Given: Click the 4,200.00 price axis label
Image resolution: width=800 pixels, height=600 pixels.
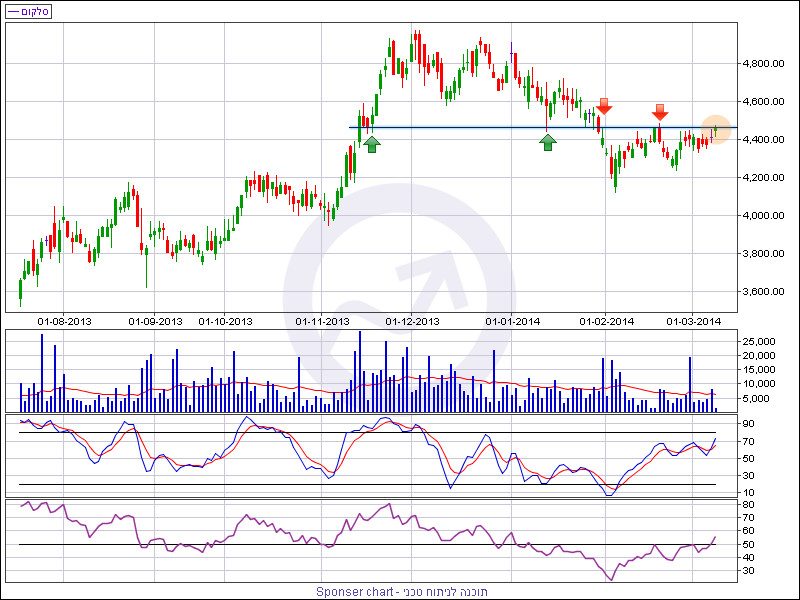Looking at the screenshot, I should [764, 178].
